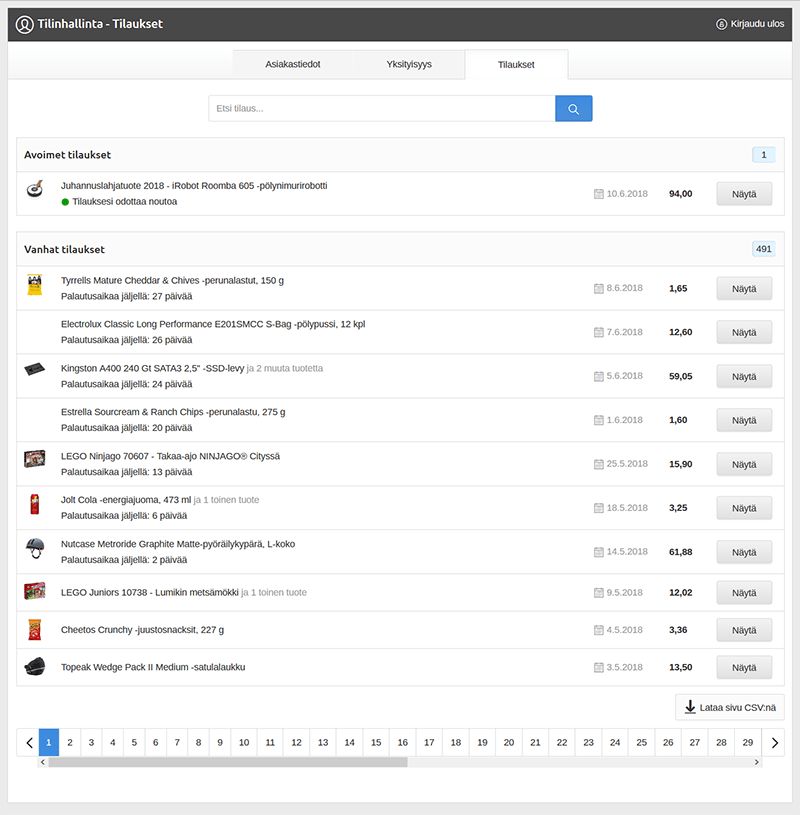
Task: Open page 2 of orders
Action: (70, 743)
